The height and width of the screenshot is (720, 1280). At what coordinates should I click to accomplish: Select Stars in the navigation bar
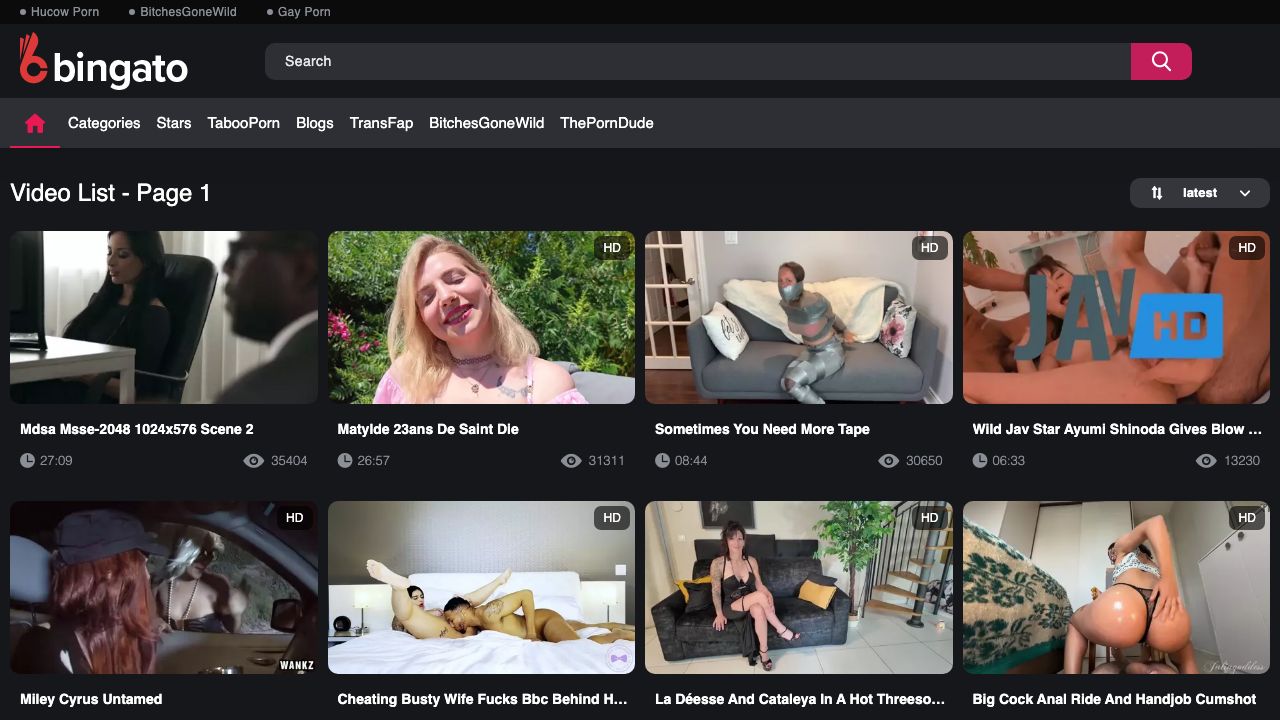pyautogui.click(x=174, y=123)
